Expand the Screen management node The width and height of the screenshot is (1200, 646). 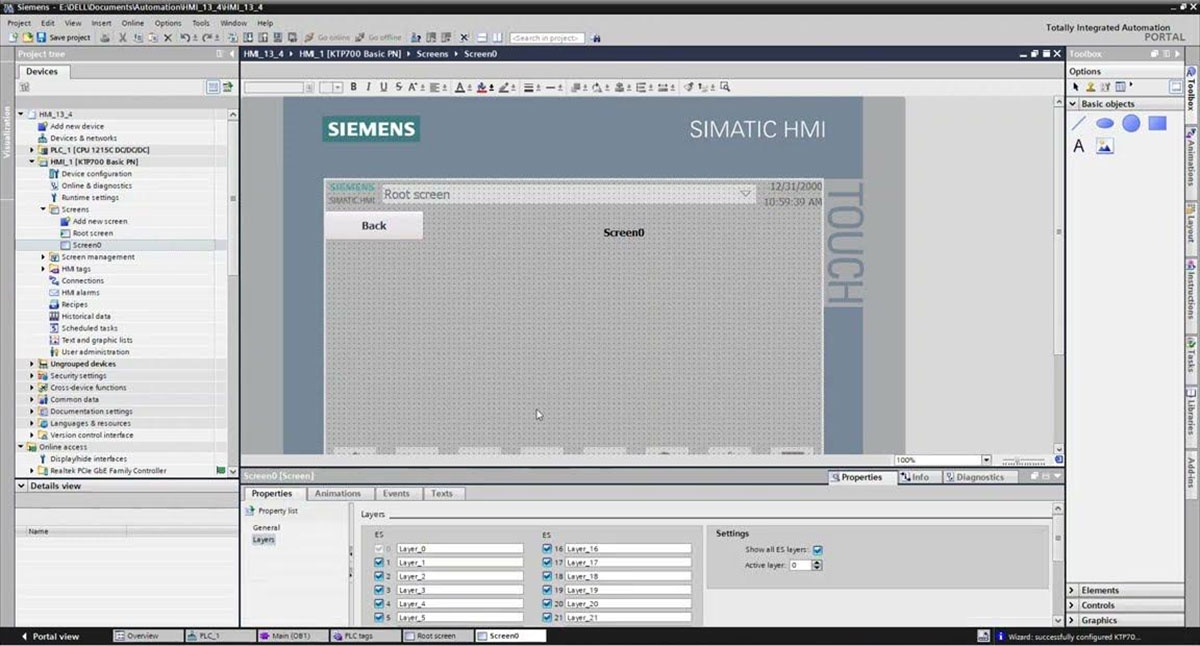43,257
